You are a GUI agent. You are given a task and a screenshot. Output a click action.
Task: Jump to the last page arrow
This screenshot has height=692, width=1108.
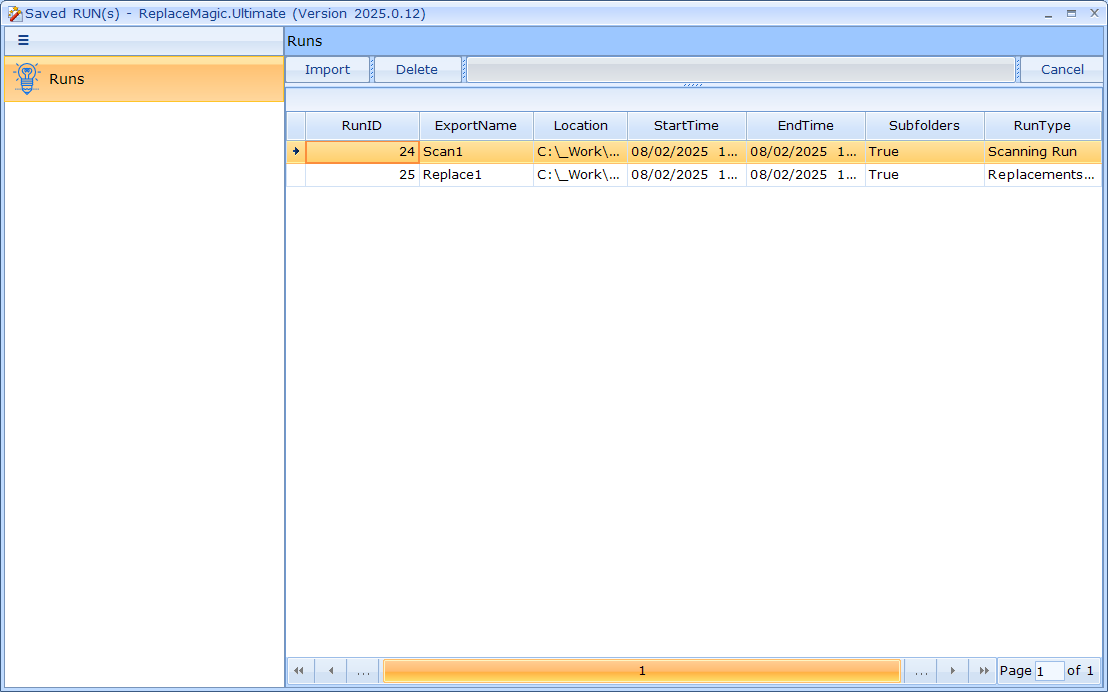coord(984,671)
